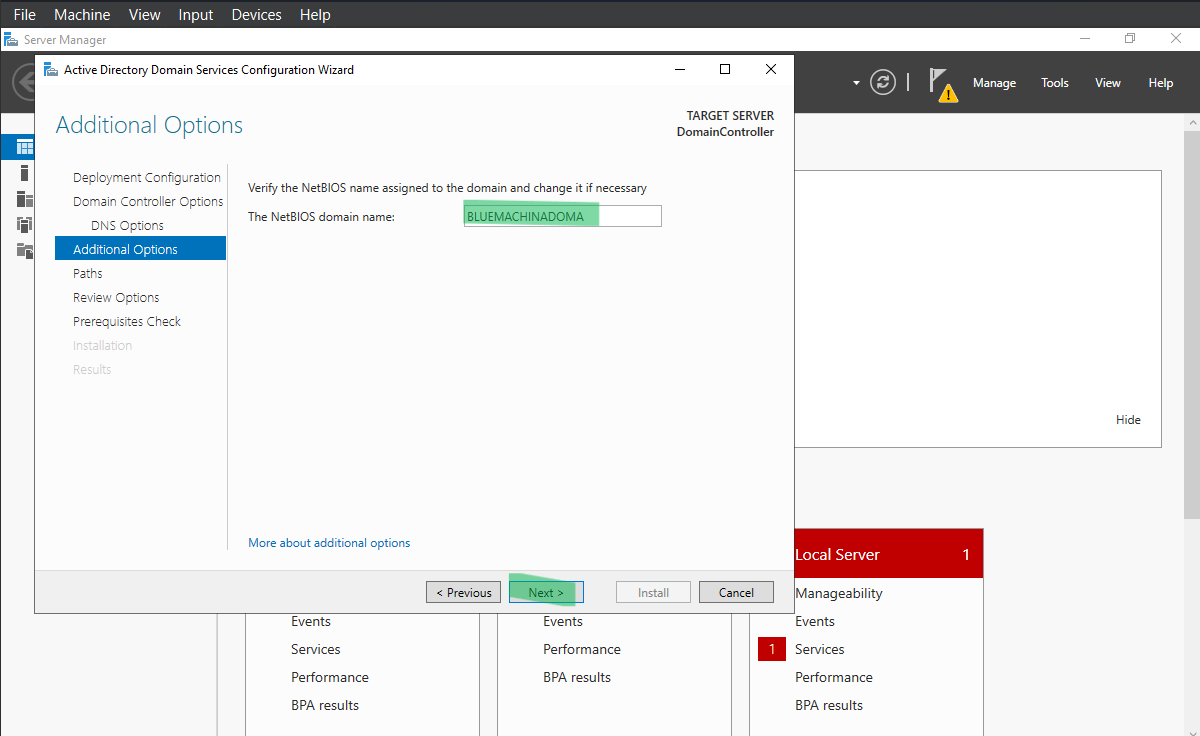The image size is (1200, 736).
Task: Close the AD DS configuration wizard window
Action: click(x=770, y=69)
